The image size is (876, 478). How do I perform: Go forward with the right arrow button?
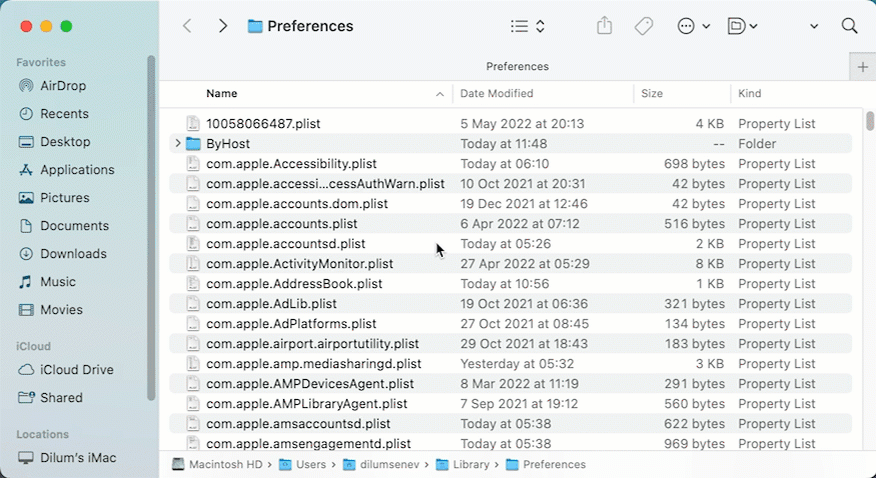[222, 26]
